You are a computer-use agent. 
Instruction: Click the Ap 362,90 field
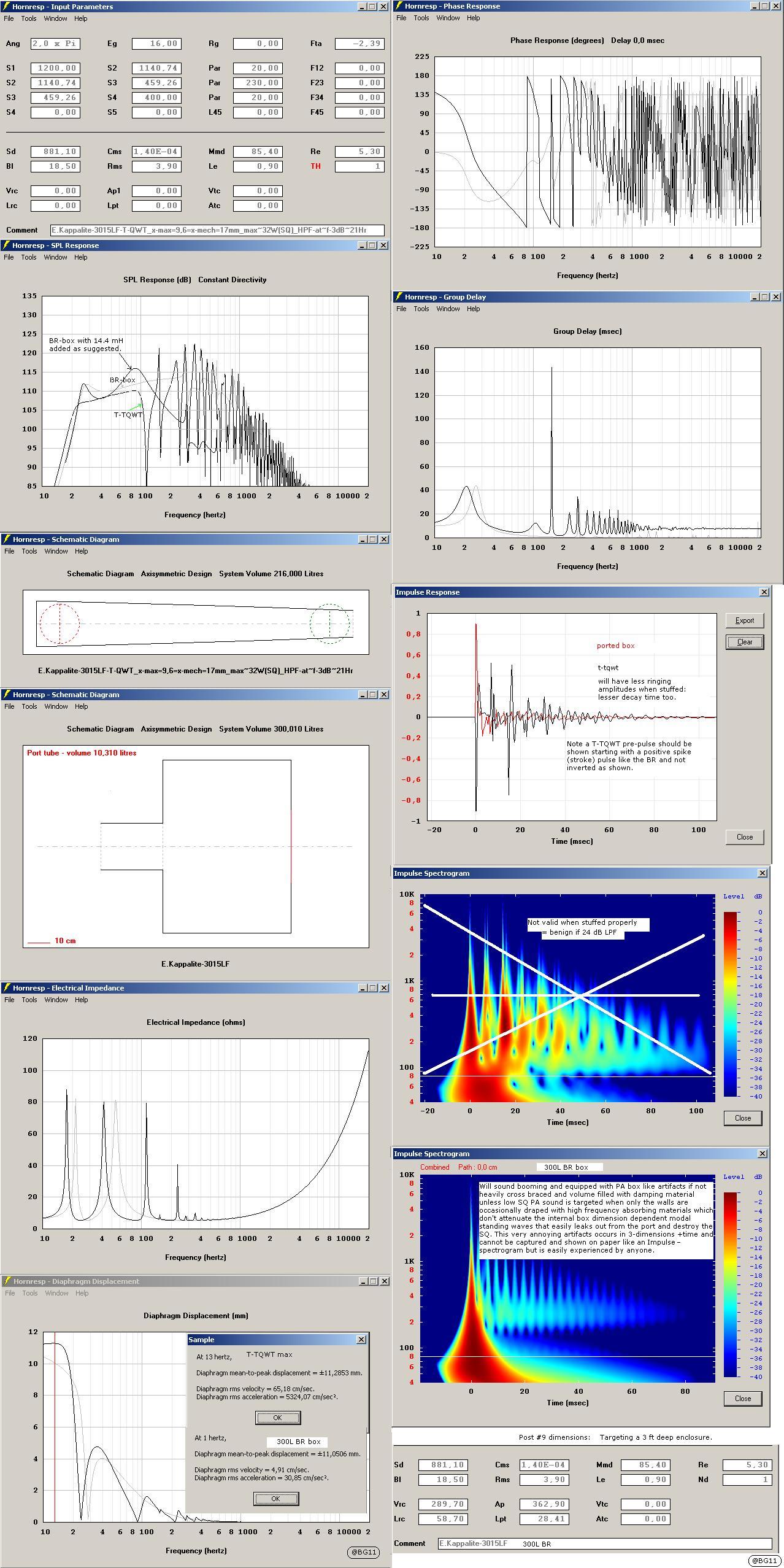coord(544,1504)
